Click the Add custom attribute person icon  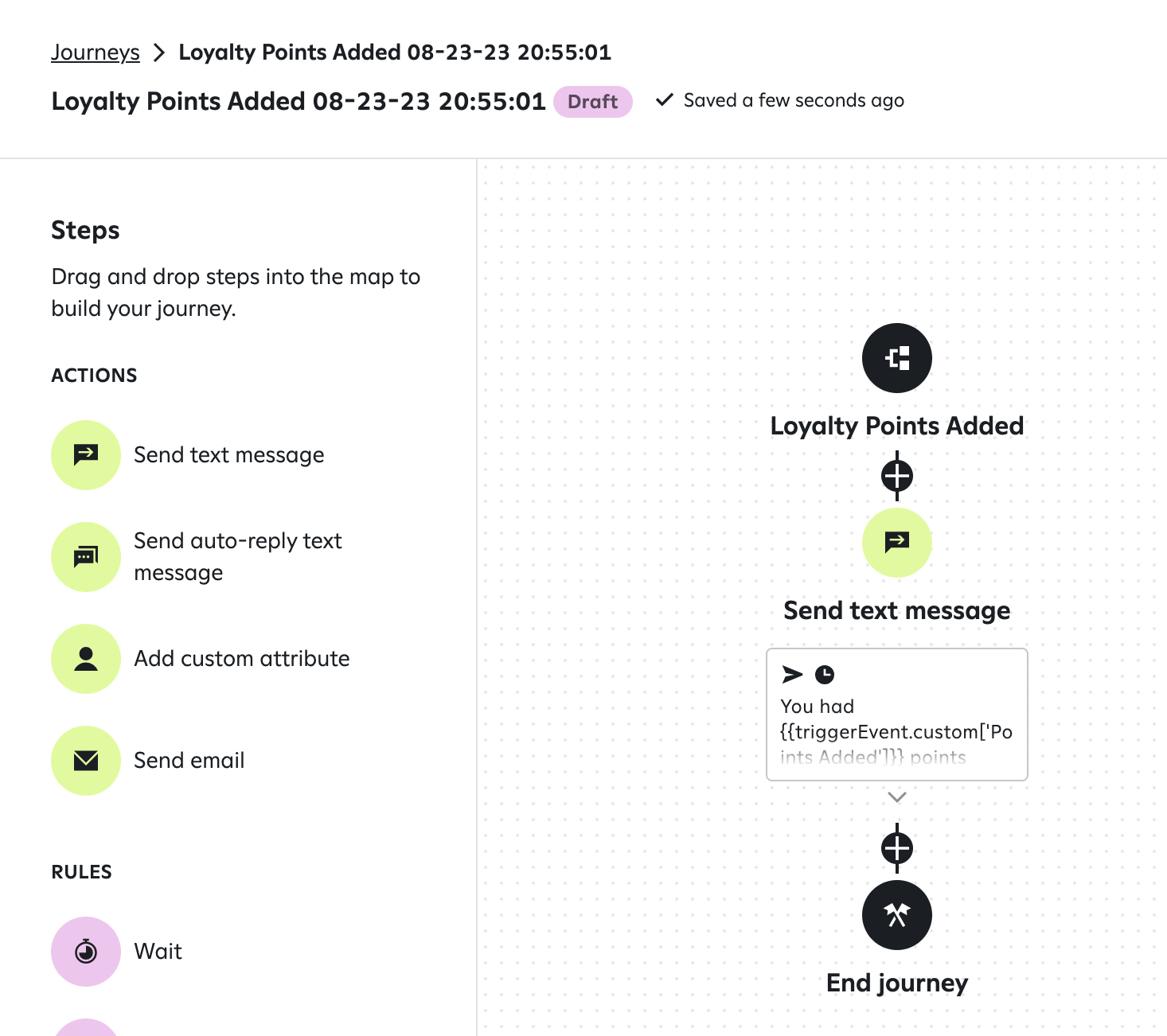coord(86,659)
